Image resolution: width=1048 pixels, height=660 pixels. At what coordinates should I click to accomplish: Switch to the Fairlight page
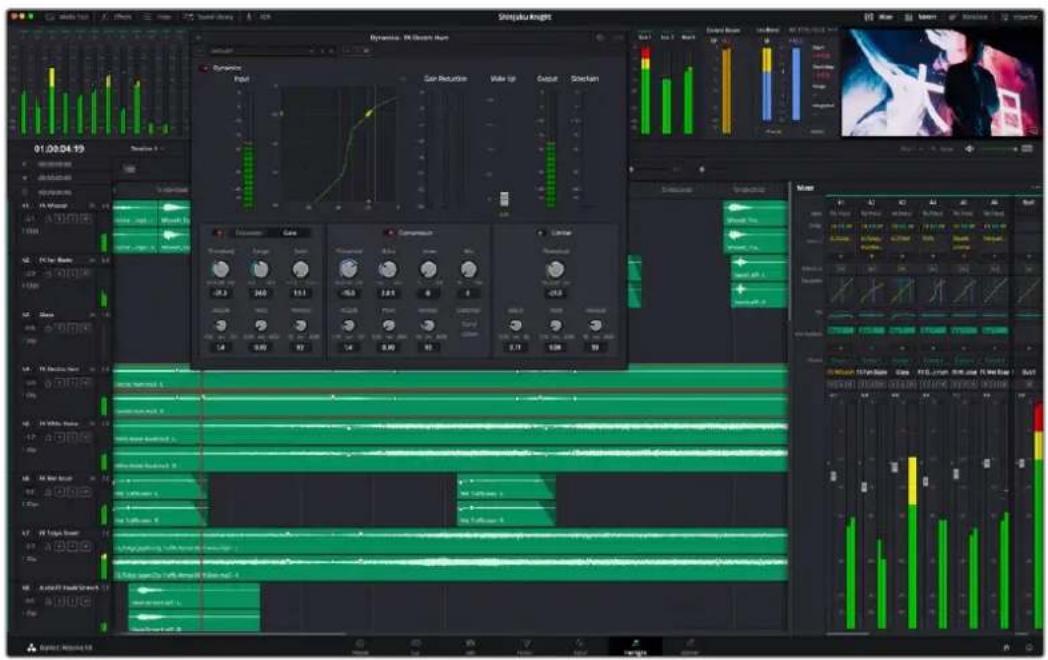tap(635, 647)
